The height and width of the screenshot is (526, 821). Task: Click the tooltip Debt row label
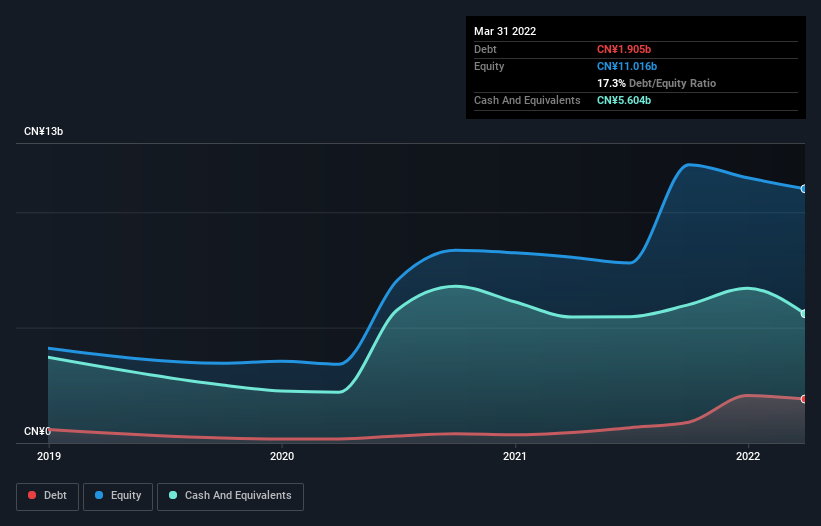(x=485, y=49)
